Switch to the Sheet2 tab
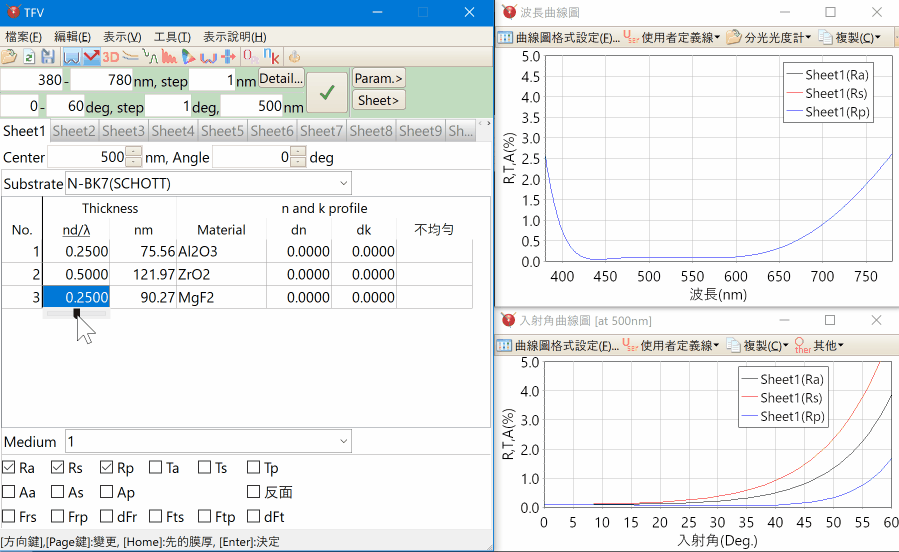Screen dimensions: 899x552 click(74, 131)
